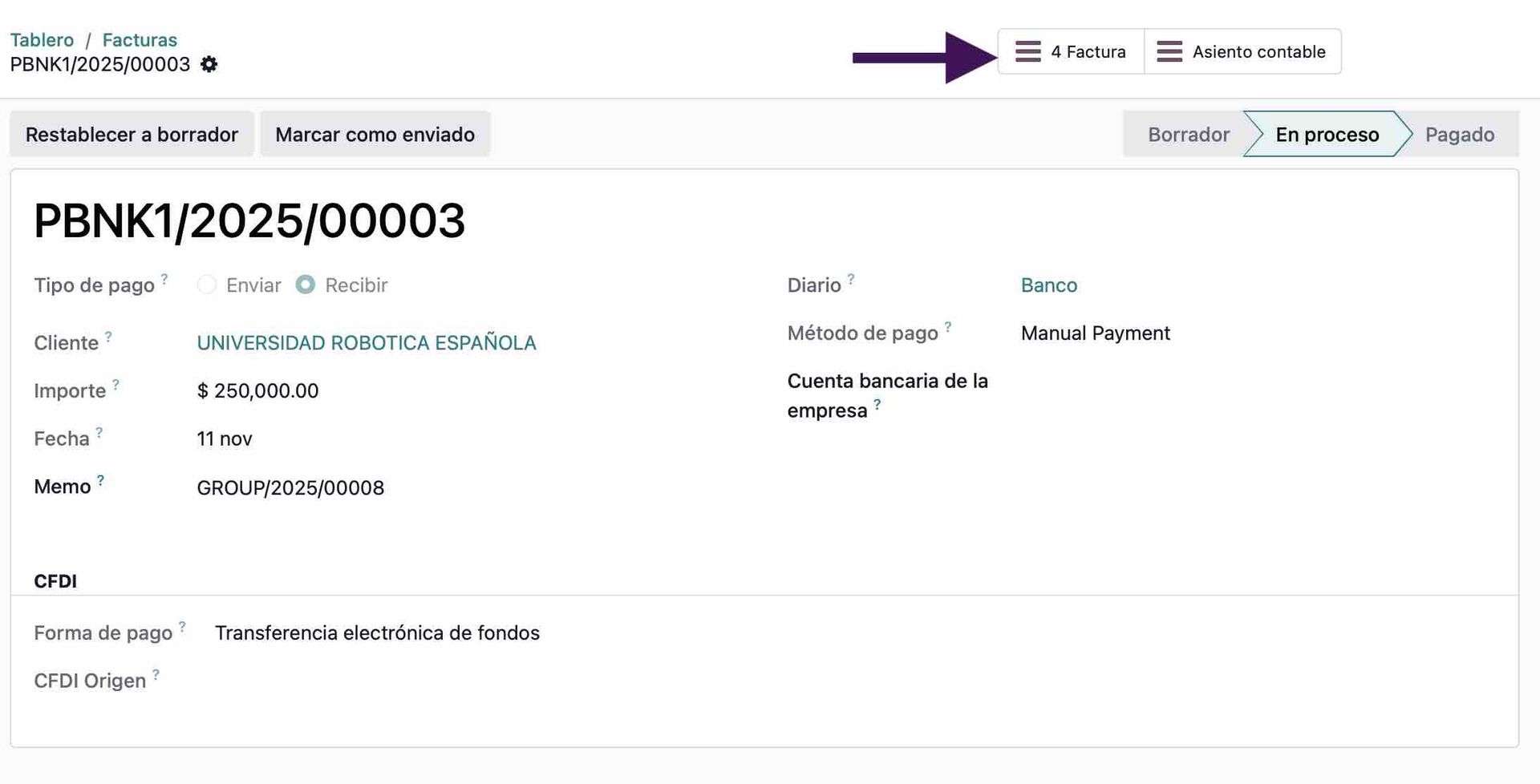Select the Enviar radio option
1540x784 pixels.
pos(206,285)
